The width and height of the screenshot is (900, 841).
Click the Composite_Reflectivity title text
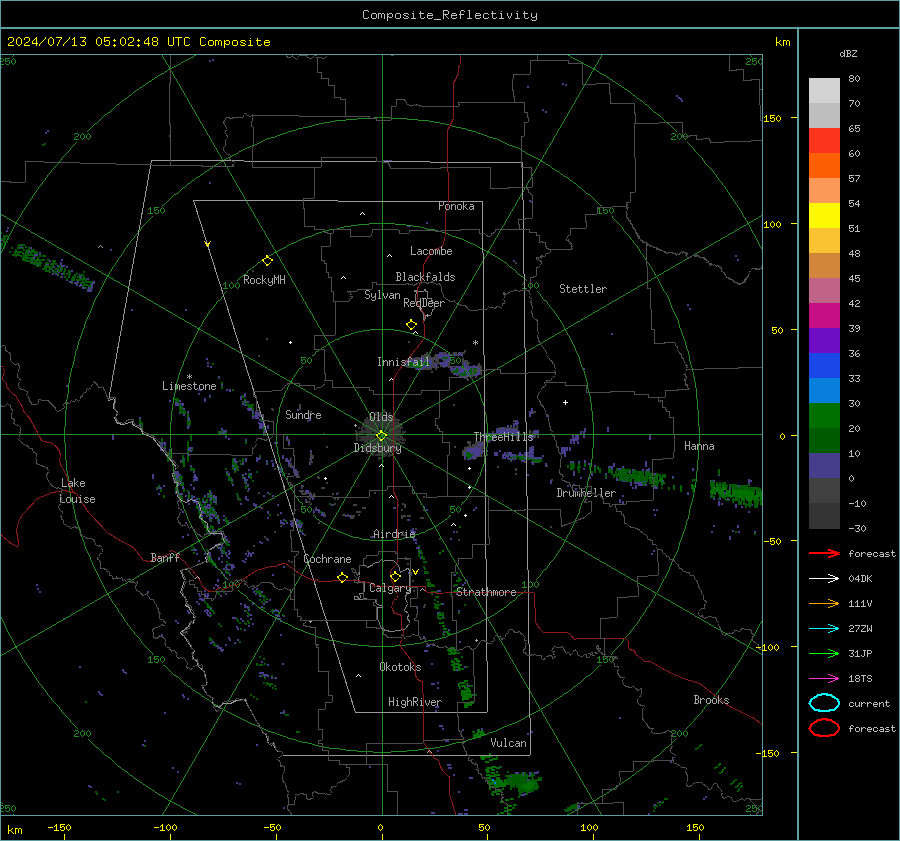[450, 15]
